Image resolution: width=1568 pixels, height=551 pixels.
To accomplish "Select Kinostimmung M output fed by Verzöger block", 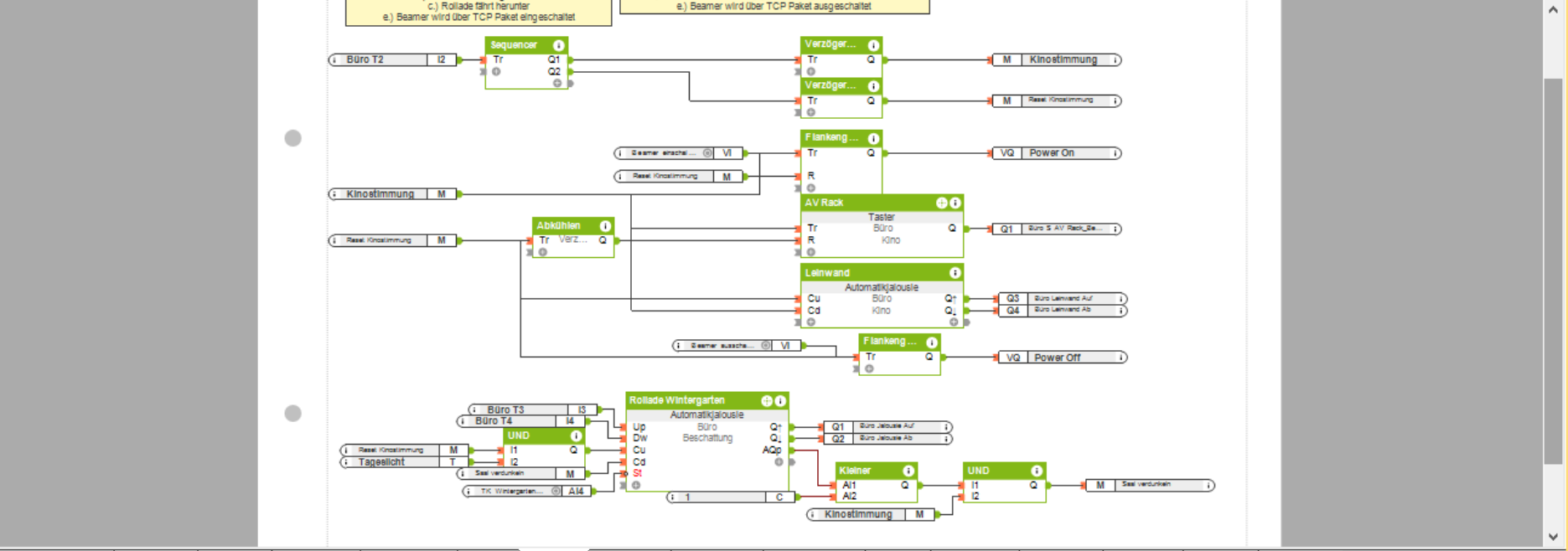I will pyautogui.click(x=1057, y=60).
